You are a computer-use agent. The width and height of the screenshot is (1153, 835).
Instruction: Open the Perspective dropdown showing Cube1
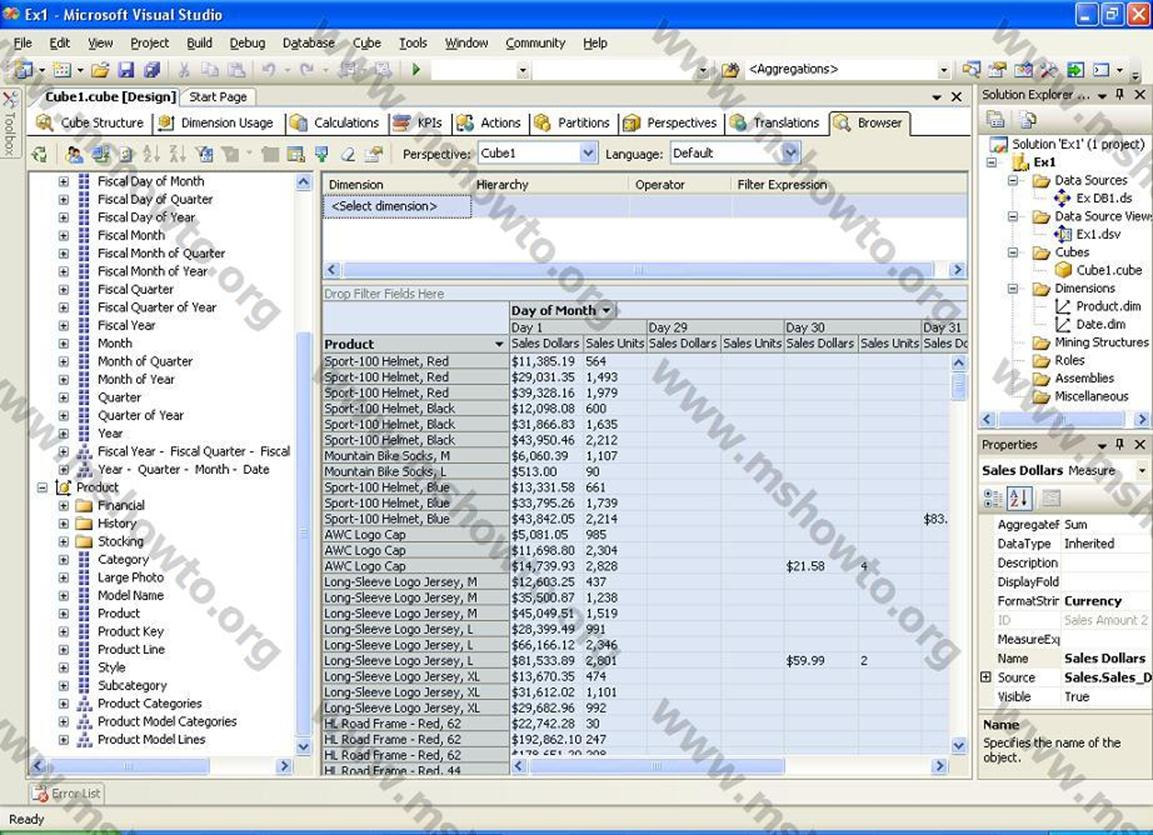(588, 153)
